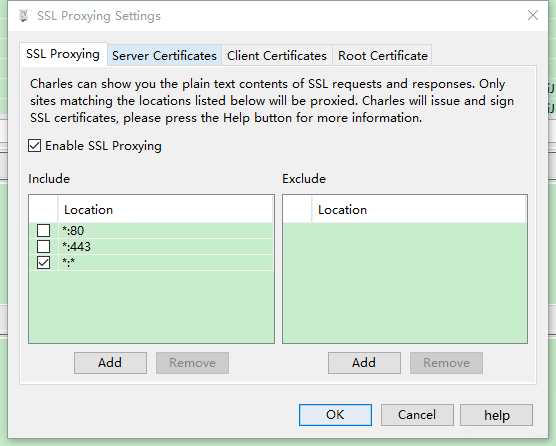Add a new Exclude location
This screenshot has height=446, width=556.
click(x=364, y=363)
